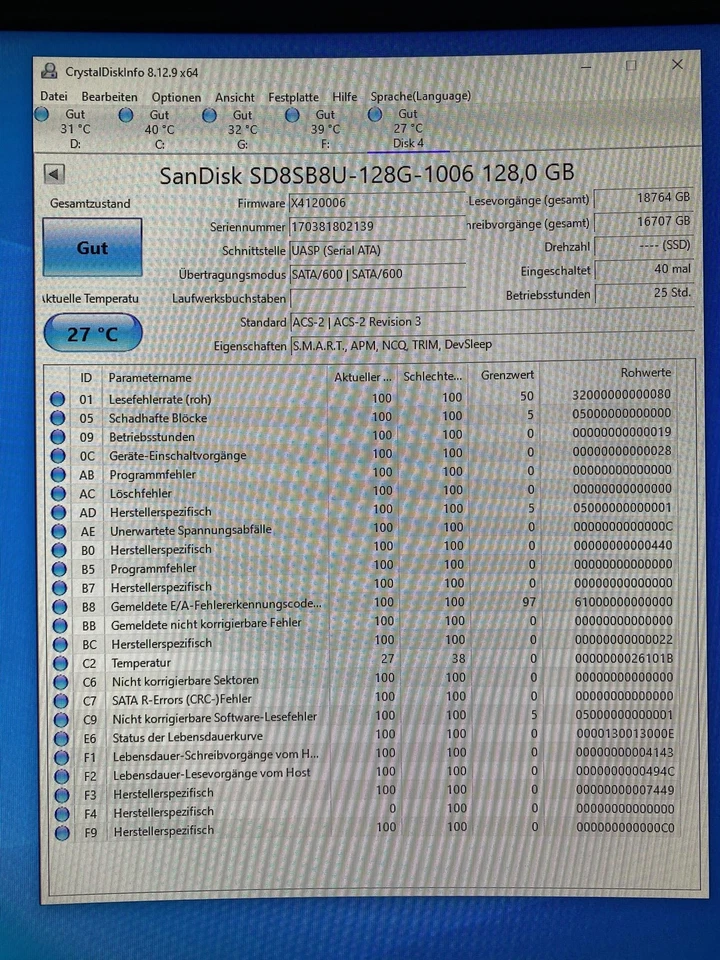Maximize the CrystalDiskInfo window
Viewport: 720px width, 960px height.
click(x=631, y=65)
